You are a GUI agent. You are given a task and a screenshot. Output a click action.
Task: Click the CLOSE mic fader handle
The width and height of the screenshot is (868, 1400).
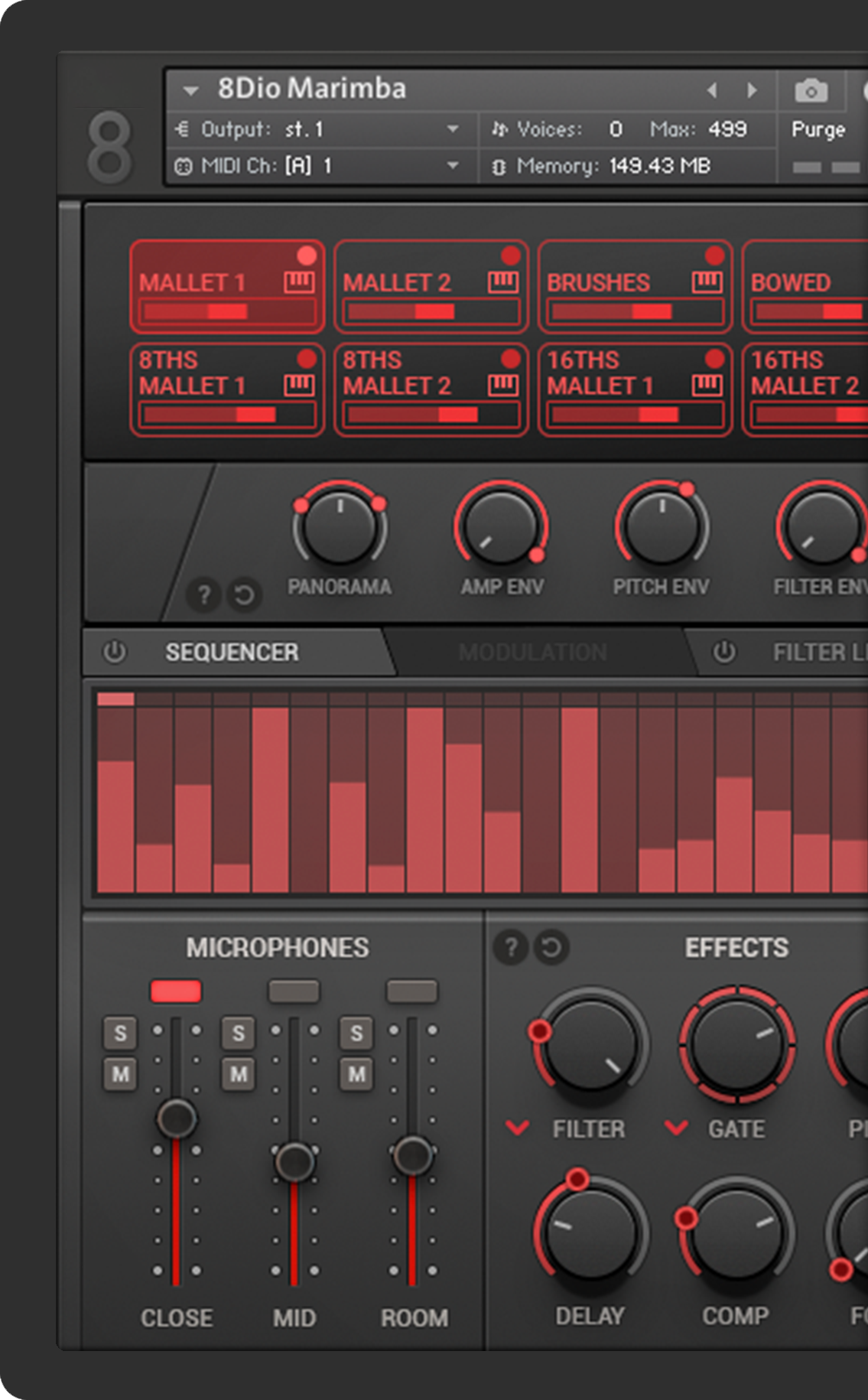(176, 1118)
